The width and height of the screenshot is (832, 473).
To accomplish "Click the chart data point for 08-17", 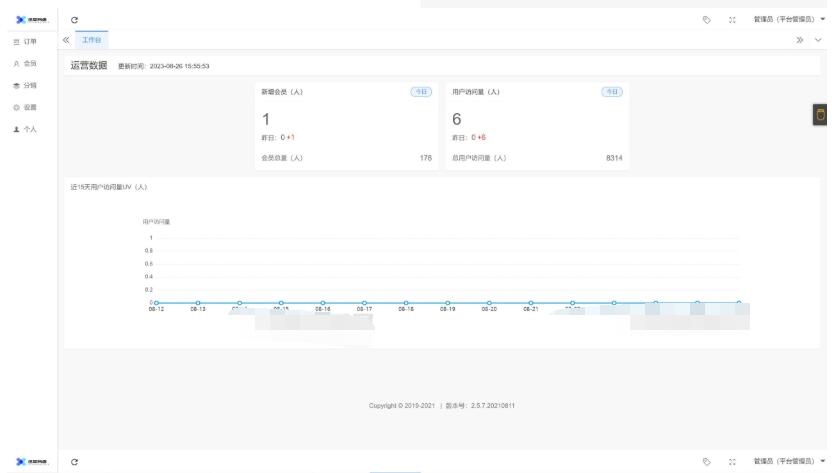I will point(364,303).
